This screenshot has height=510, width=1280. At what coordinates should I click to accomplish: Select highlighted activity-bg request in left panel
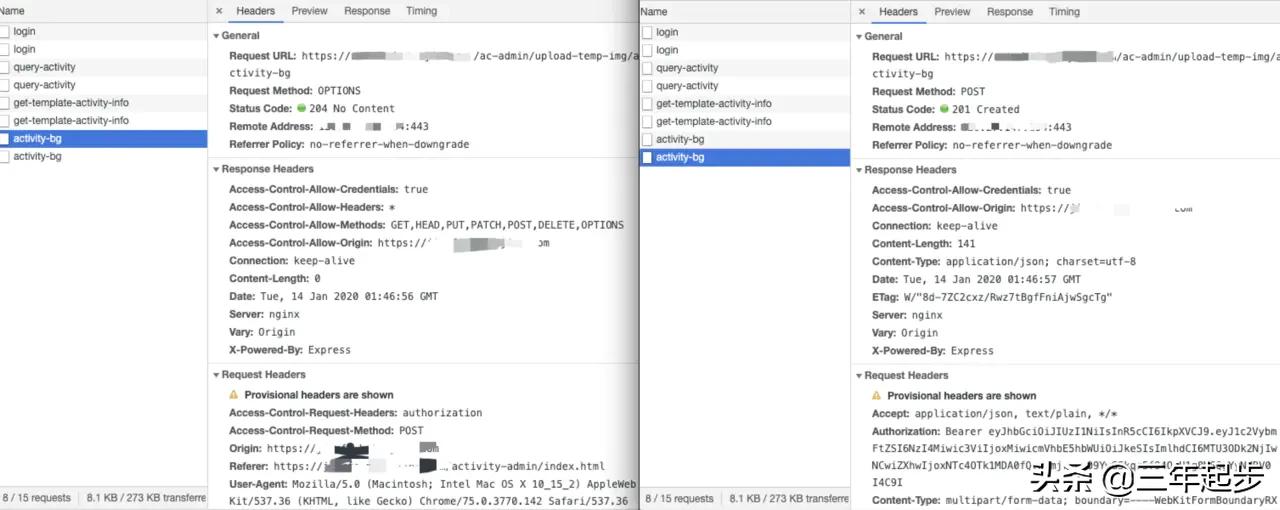(x=104, y=139)
